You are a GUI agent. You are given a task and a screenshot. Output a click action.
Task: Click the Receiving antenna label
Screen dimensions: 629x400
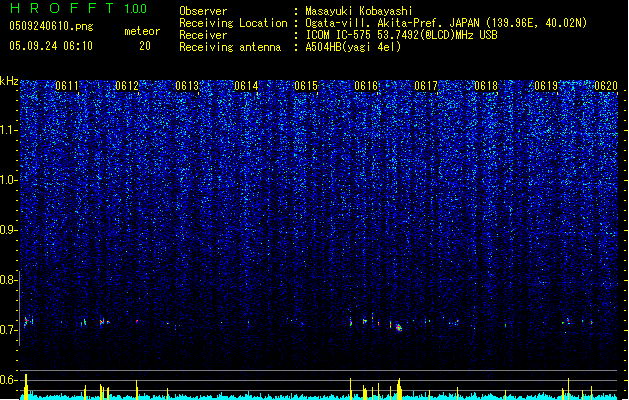pos(230,47)
